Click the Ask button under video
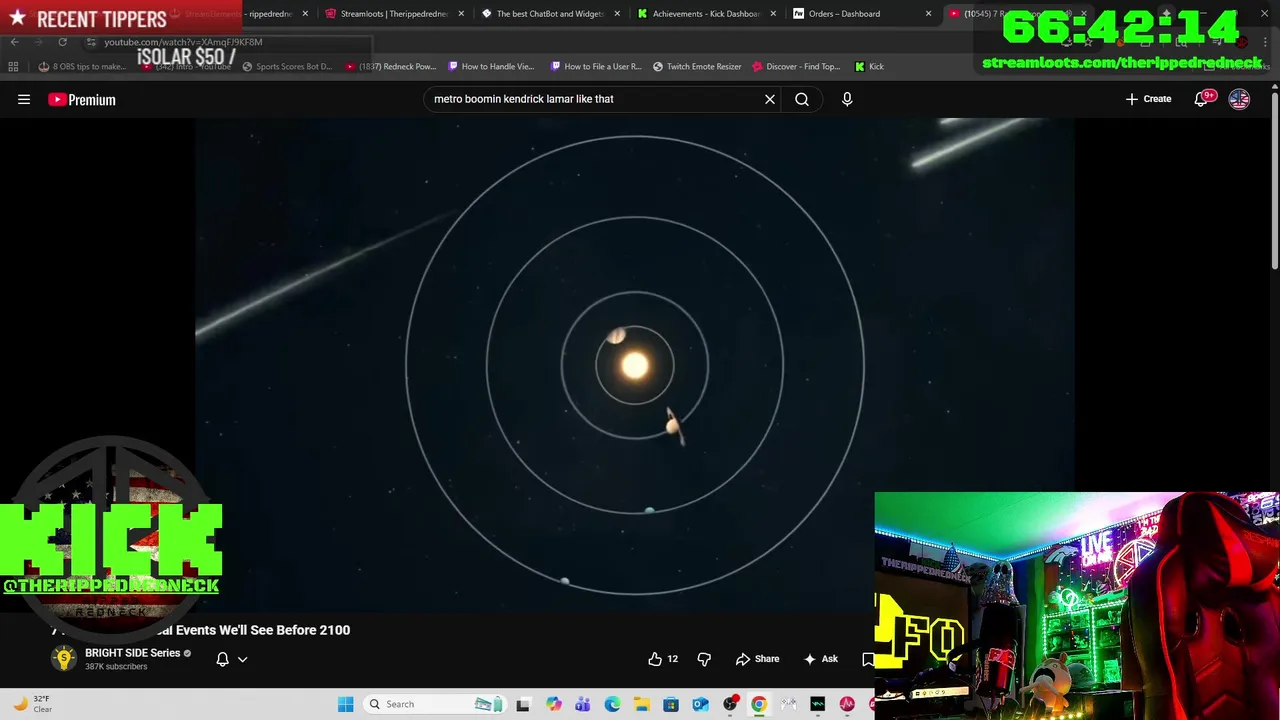The height and width of the screenshot is (720, 1280). click(821, 659)
